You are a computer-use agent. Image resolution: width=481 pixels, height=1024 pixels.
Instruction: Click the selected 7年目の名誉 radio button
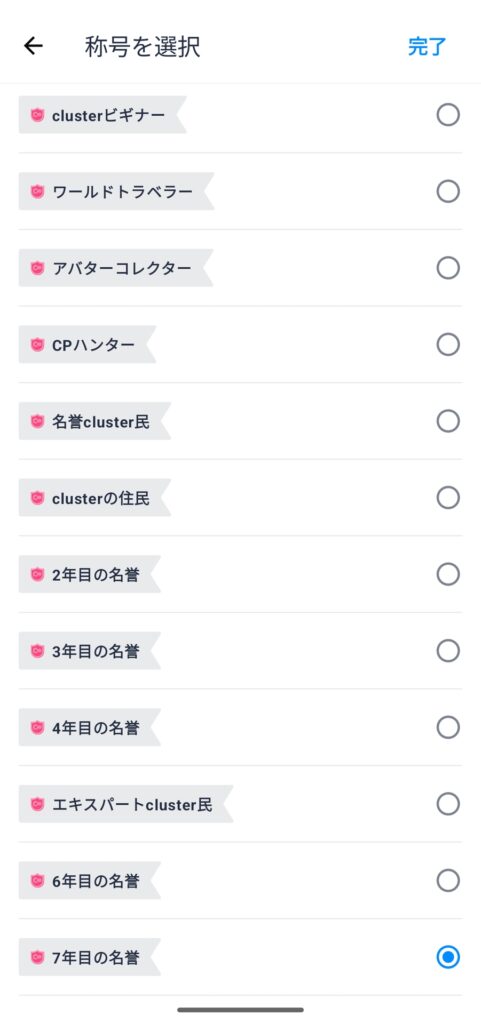[448, 957]
